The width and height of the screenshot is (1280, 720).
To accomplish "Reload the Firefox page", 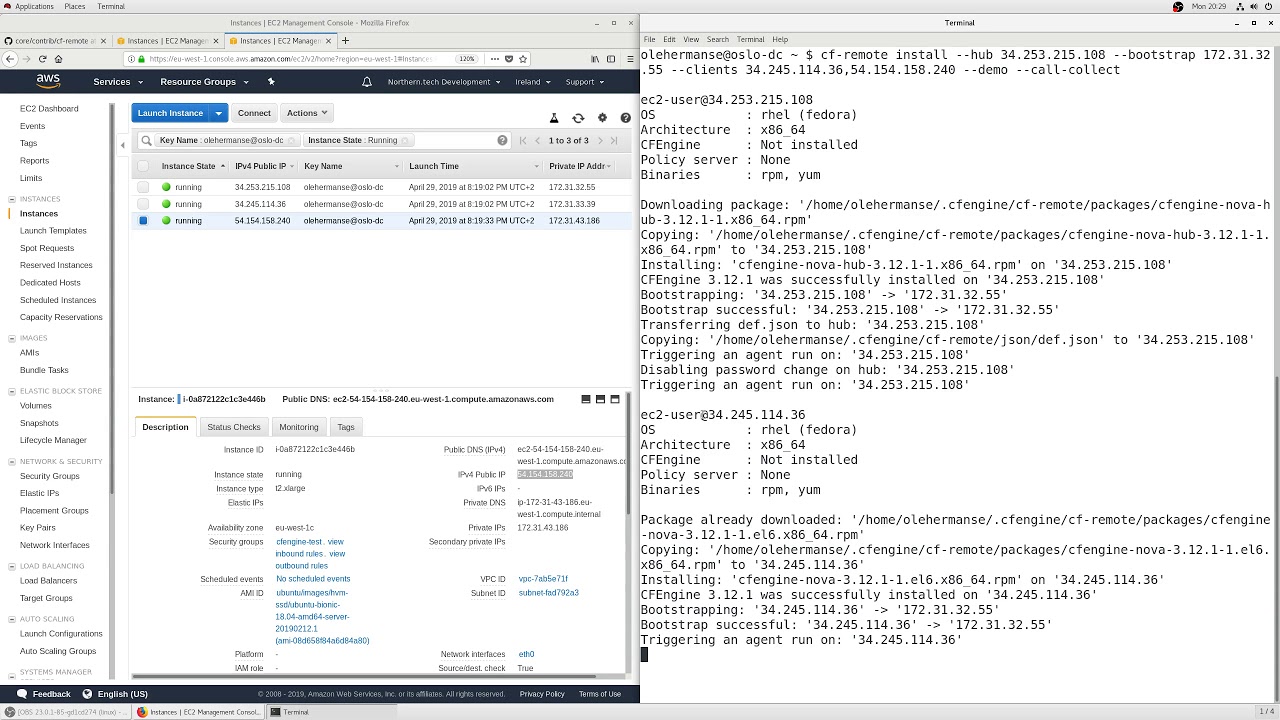I will [x=43, y=59].
